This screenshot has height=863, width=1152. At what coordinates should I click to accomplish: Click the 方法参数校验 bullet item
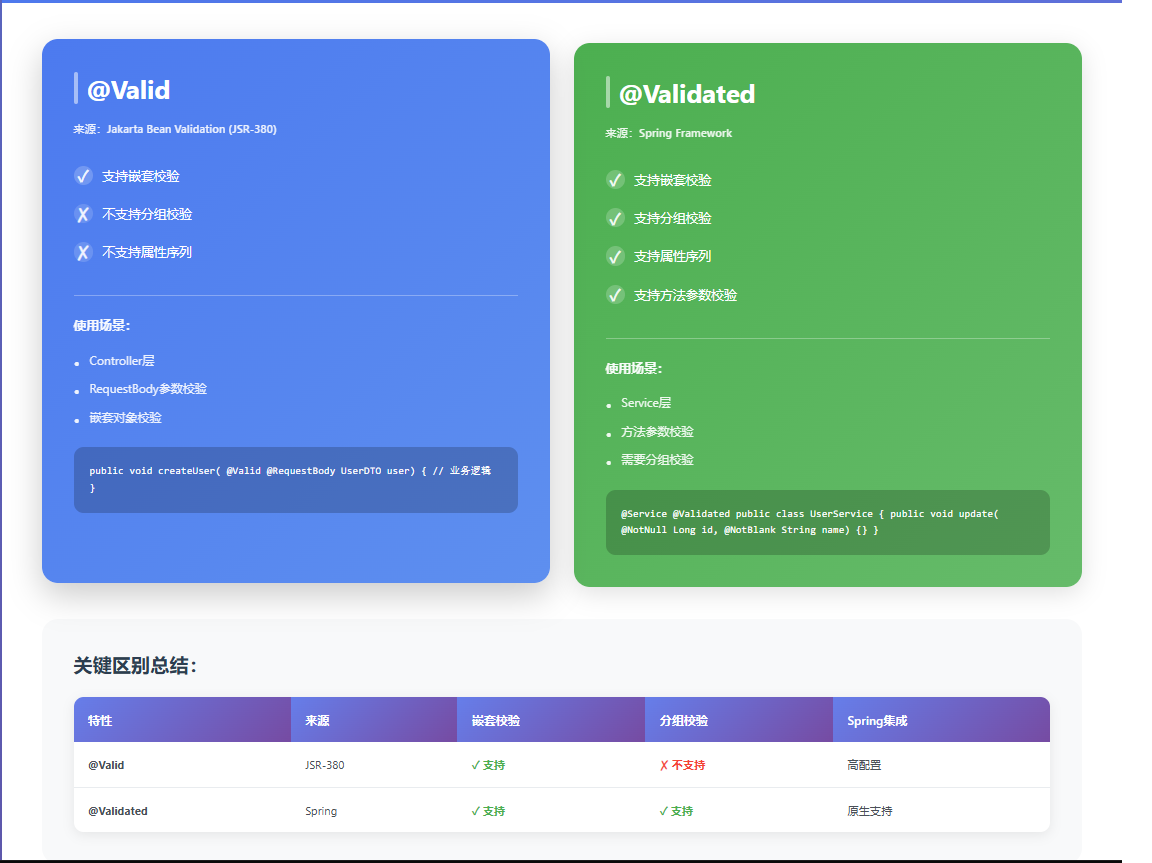coord(658,432)
